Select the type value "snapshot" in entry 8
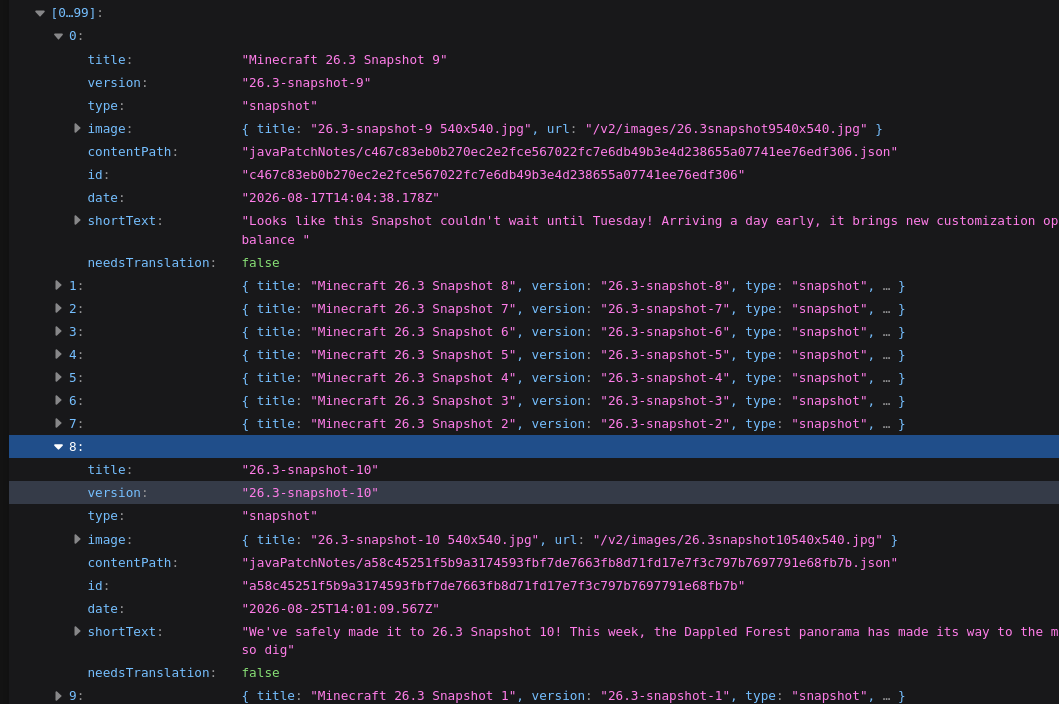 pos(280,516)
